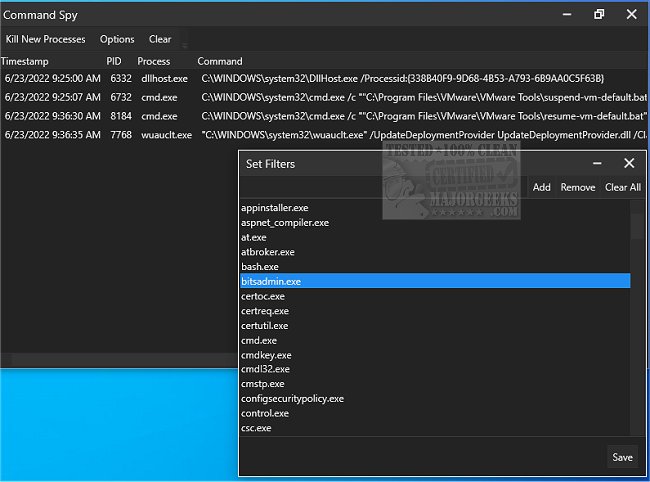Save the filter list
This screenshot has height=482, width=650.
click(x=622, y=457)
